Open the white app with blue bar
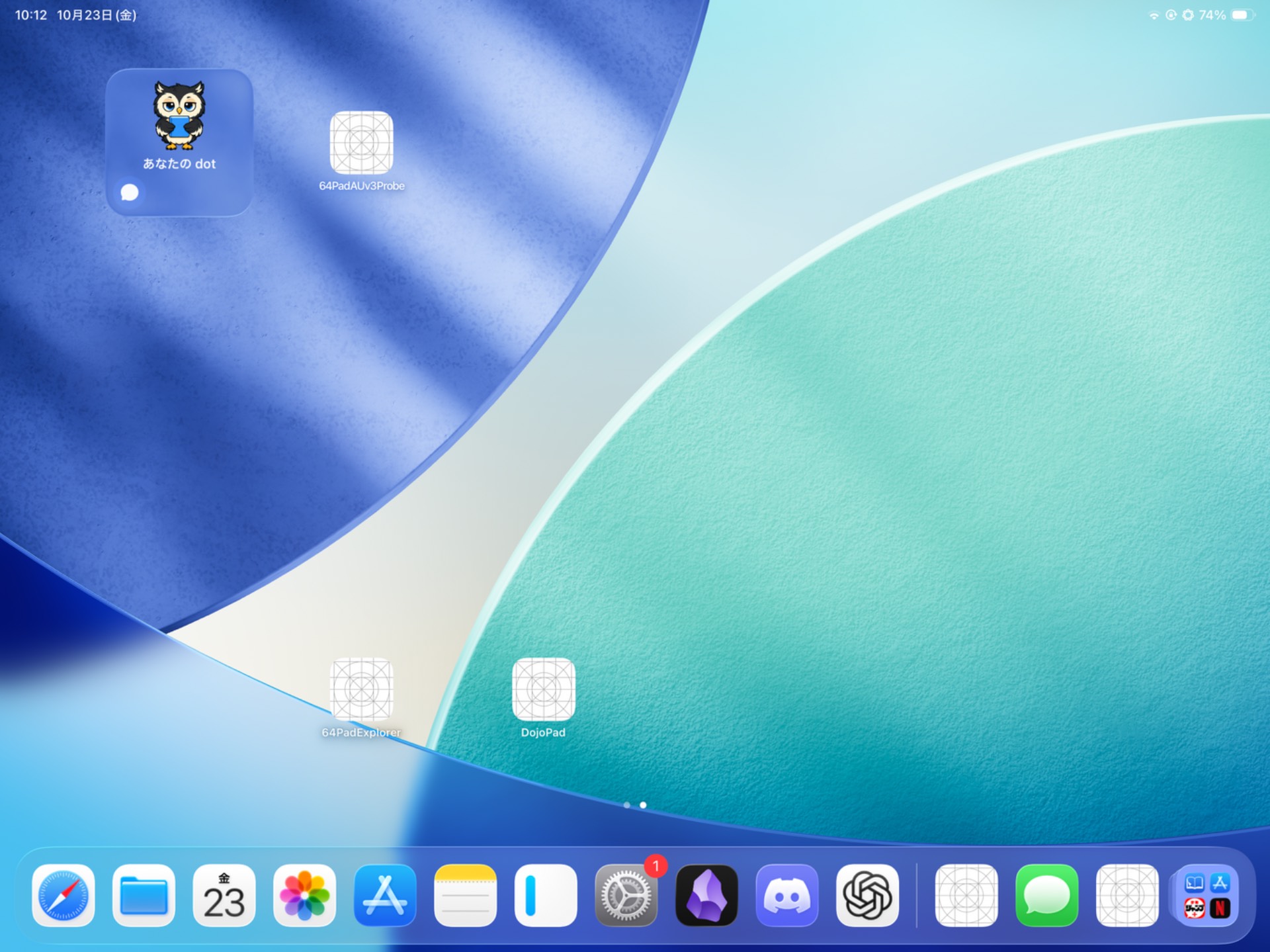This screenshot has height=952, width=1270. [546, 896]
